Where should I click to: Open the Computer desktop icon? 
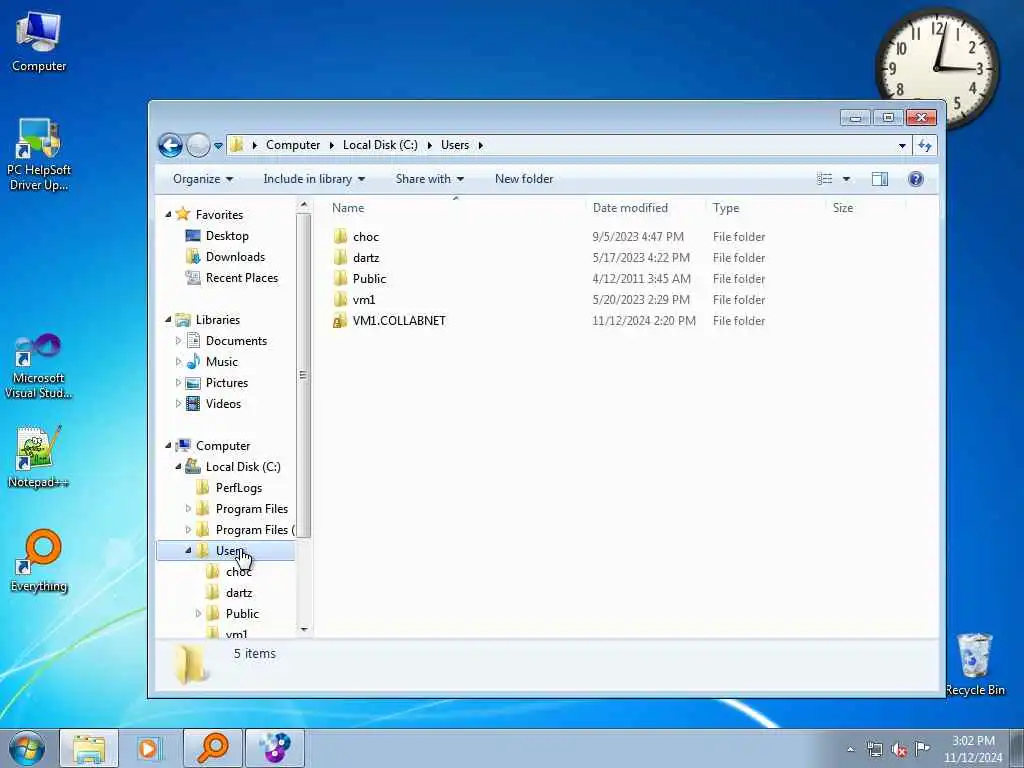click(39, 42)
